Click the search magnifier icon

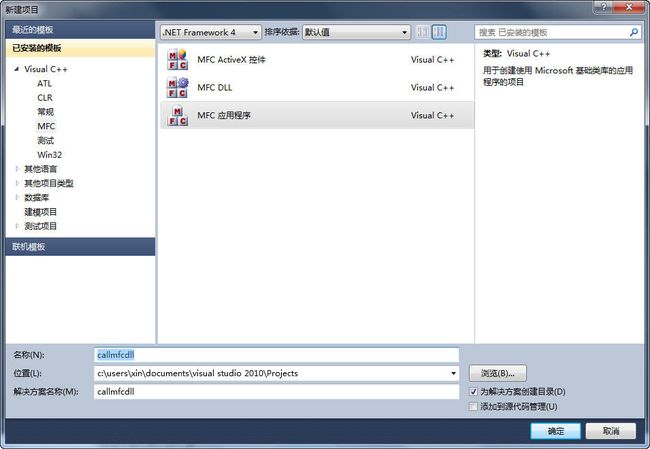pos(634,32)
